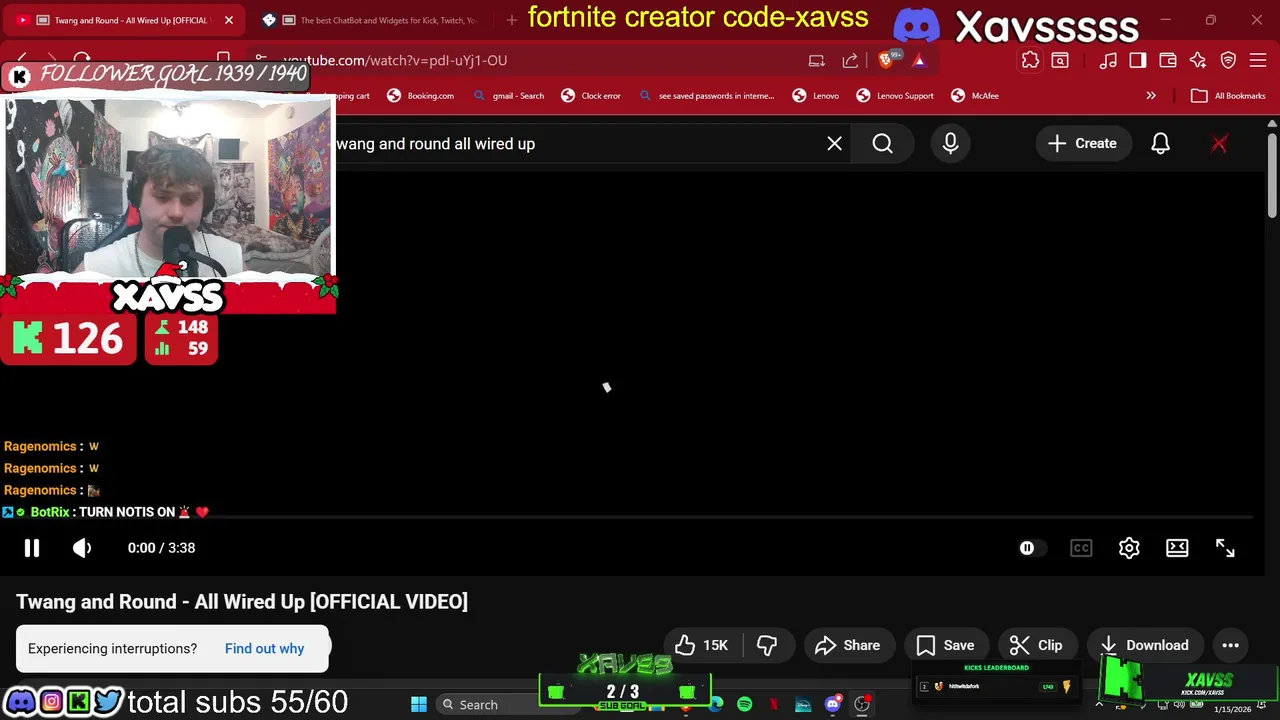Image resolution: width=1280 pixels, height=720 pixels.
Task: Download the video
Action: coord(1144,645)
